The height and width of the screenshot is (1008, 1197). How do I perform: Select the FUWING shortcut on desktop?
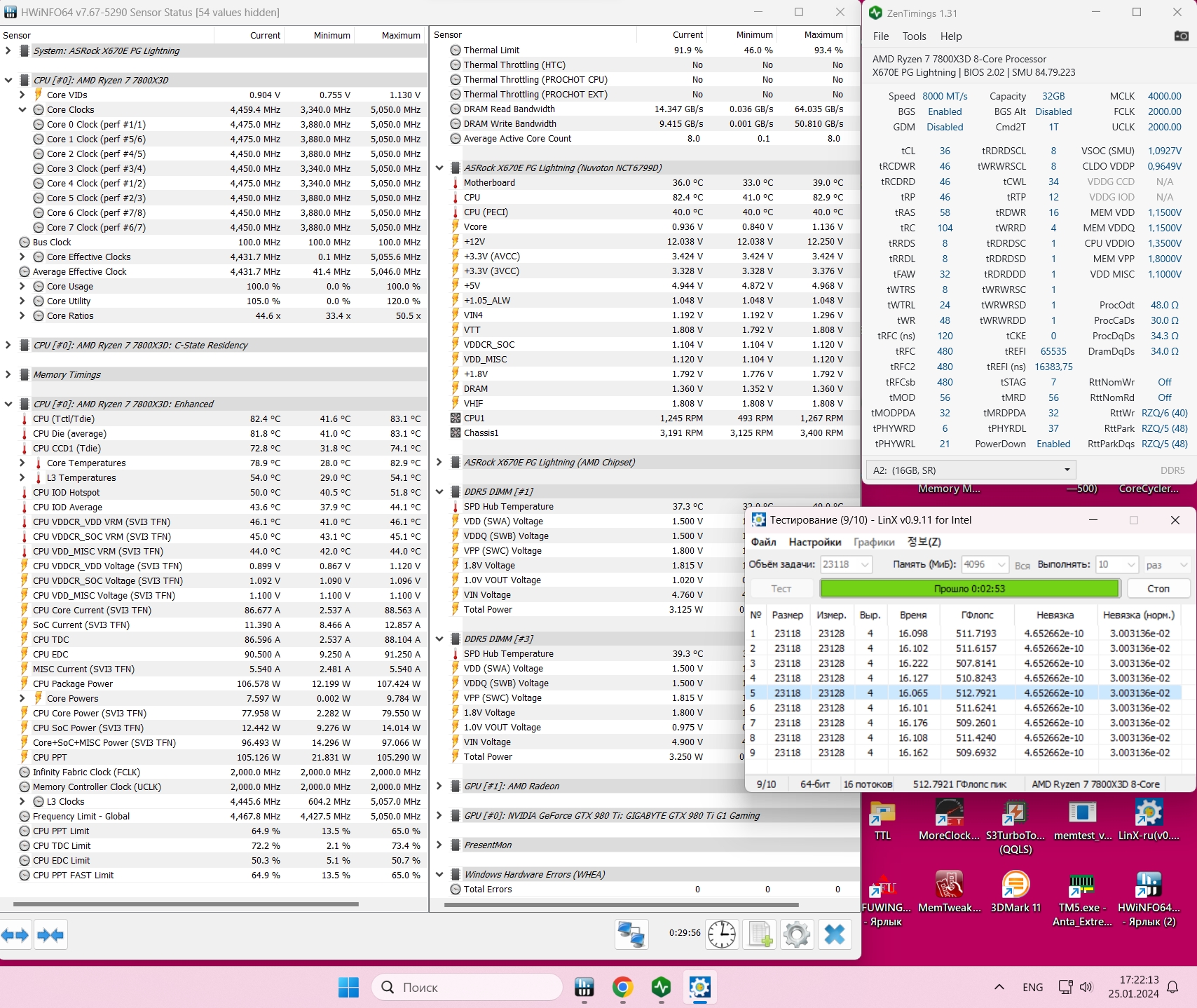point(884,899)
